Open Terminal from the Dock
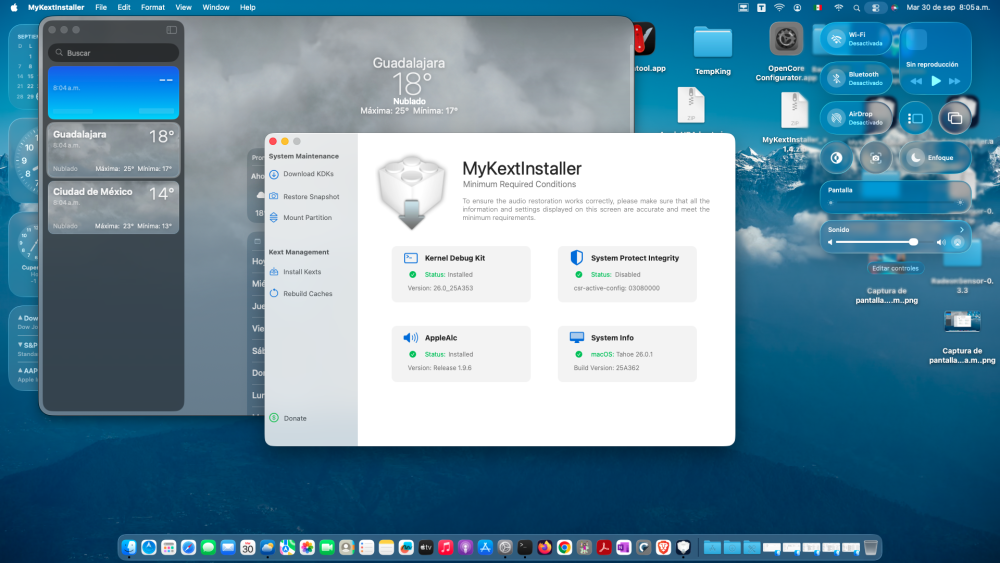 524,547
